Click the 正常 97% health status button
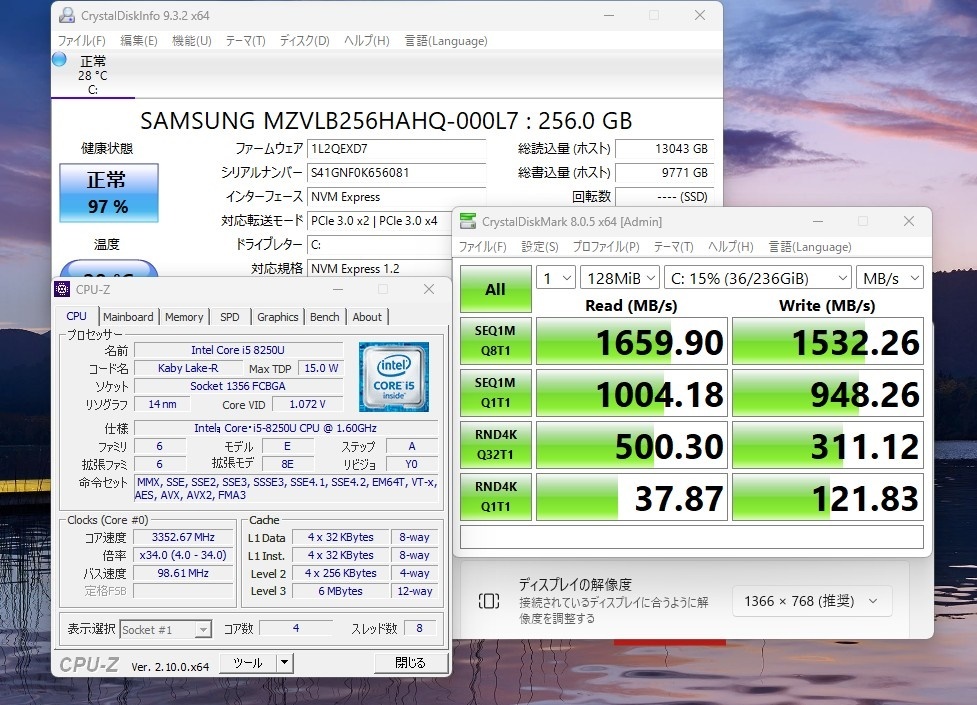 pos(108,193)
